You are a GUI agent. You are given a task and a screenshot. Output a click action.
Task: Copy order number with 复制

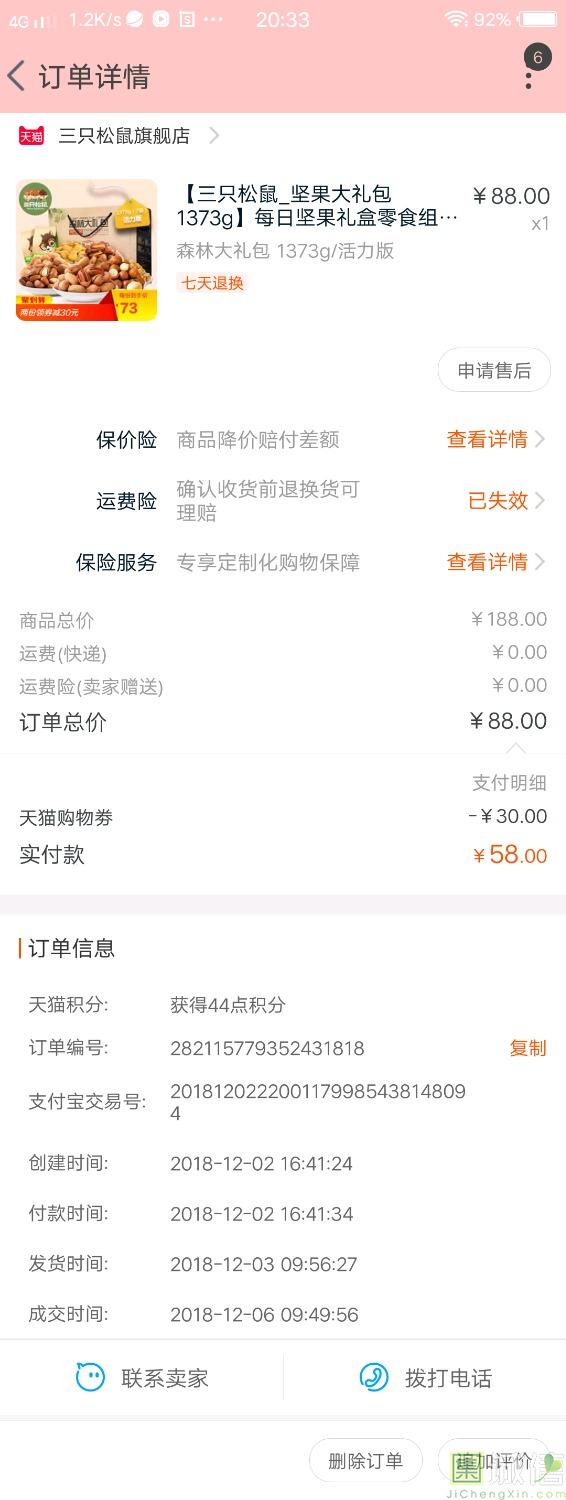click(x=528, y=1048)
